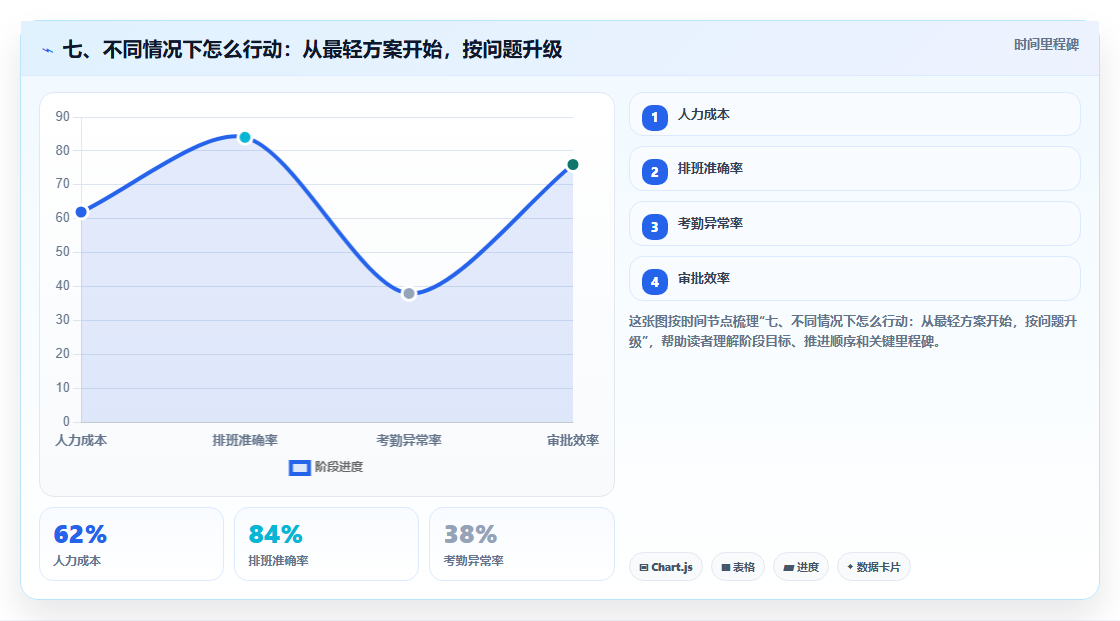Click the x-axis label 人力成本

(x=81, y=440)
